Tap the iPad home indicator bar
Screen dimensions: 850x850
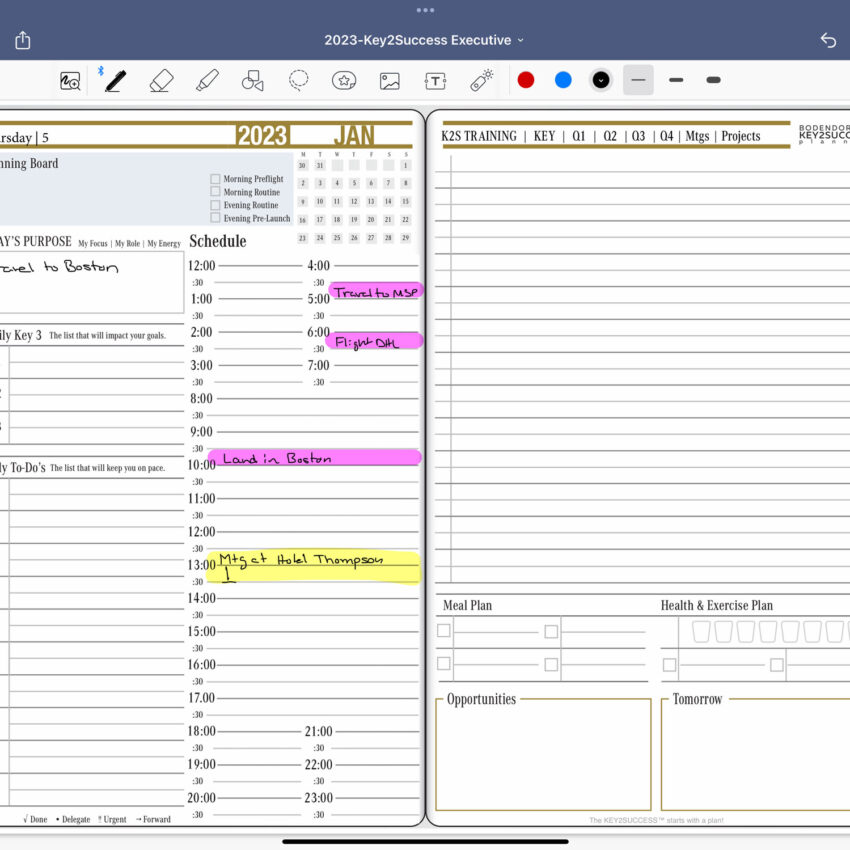tap(425, 842)
